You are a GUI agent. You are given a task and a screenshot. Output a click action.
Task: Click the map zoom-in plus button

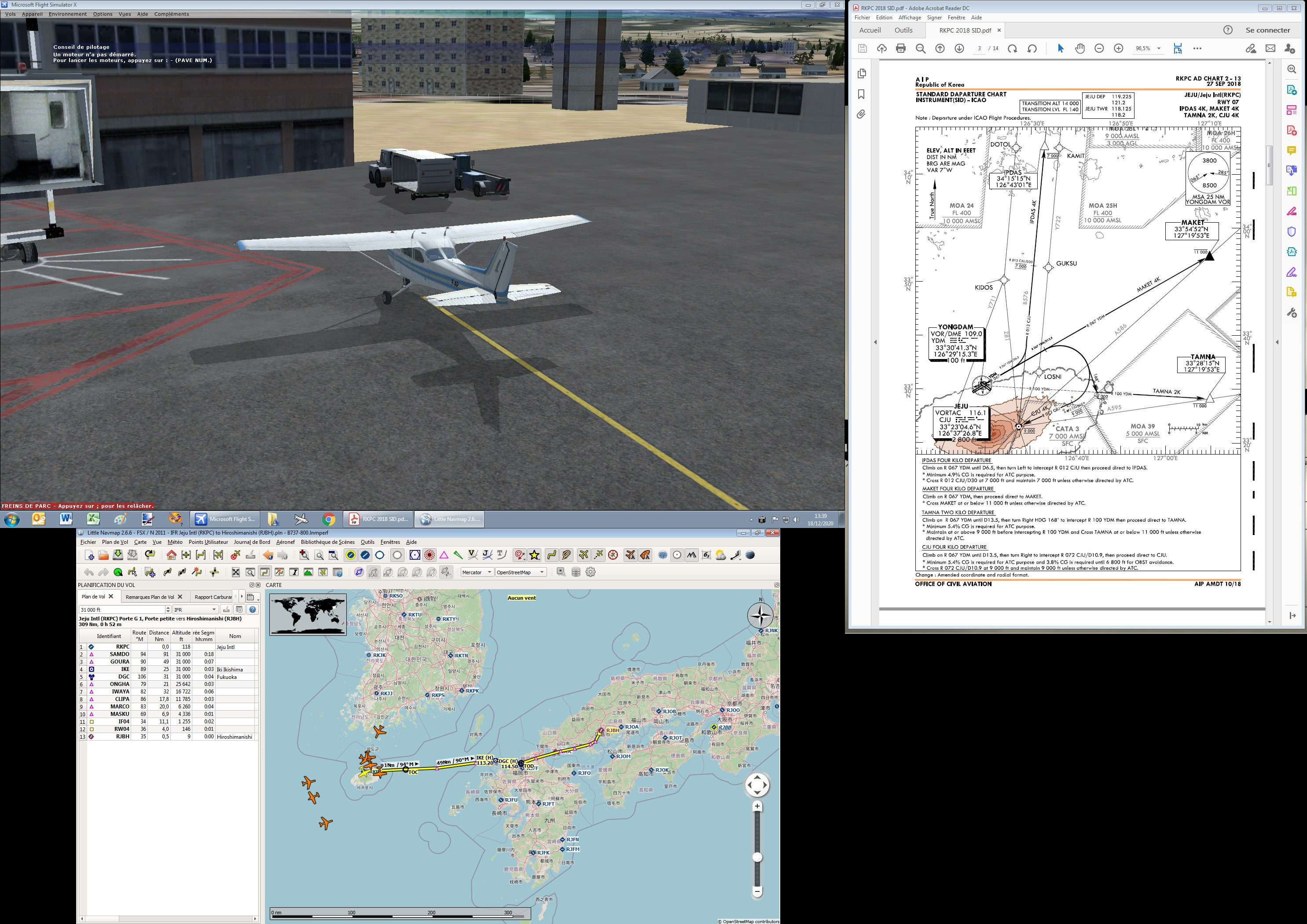click(x=757, y=806)
